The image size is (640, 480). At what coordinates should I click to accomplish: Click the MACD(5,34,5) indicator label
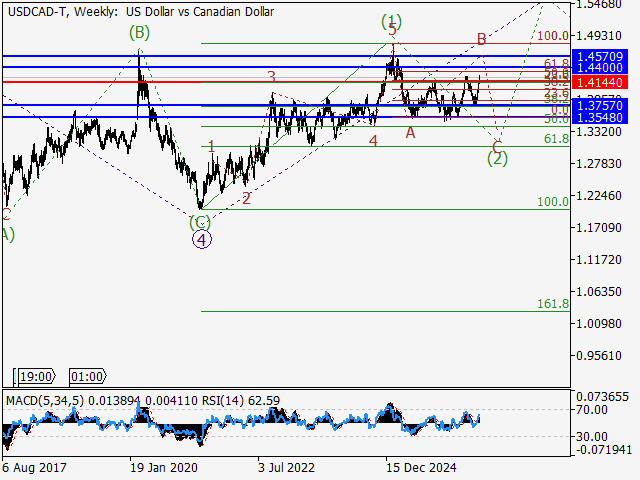click(45, 401)
